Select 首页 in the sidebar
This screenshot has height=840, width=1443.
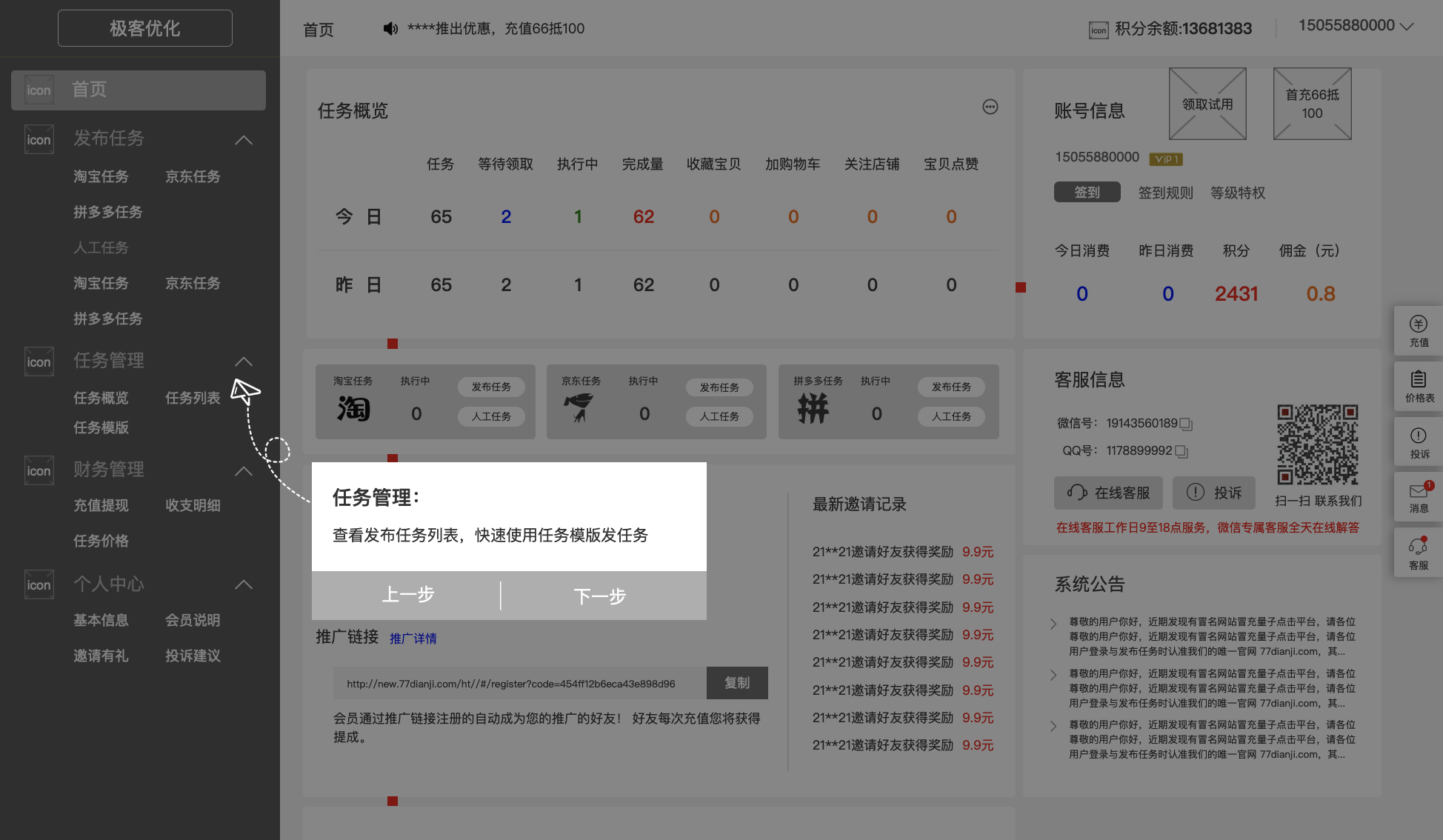(x=139, y=90)
